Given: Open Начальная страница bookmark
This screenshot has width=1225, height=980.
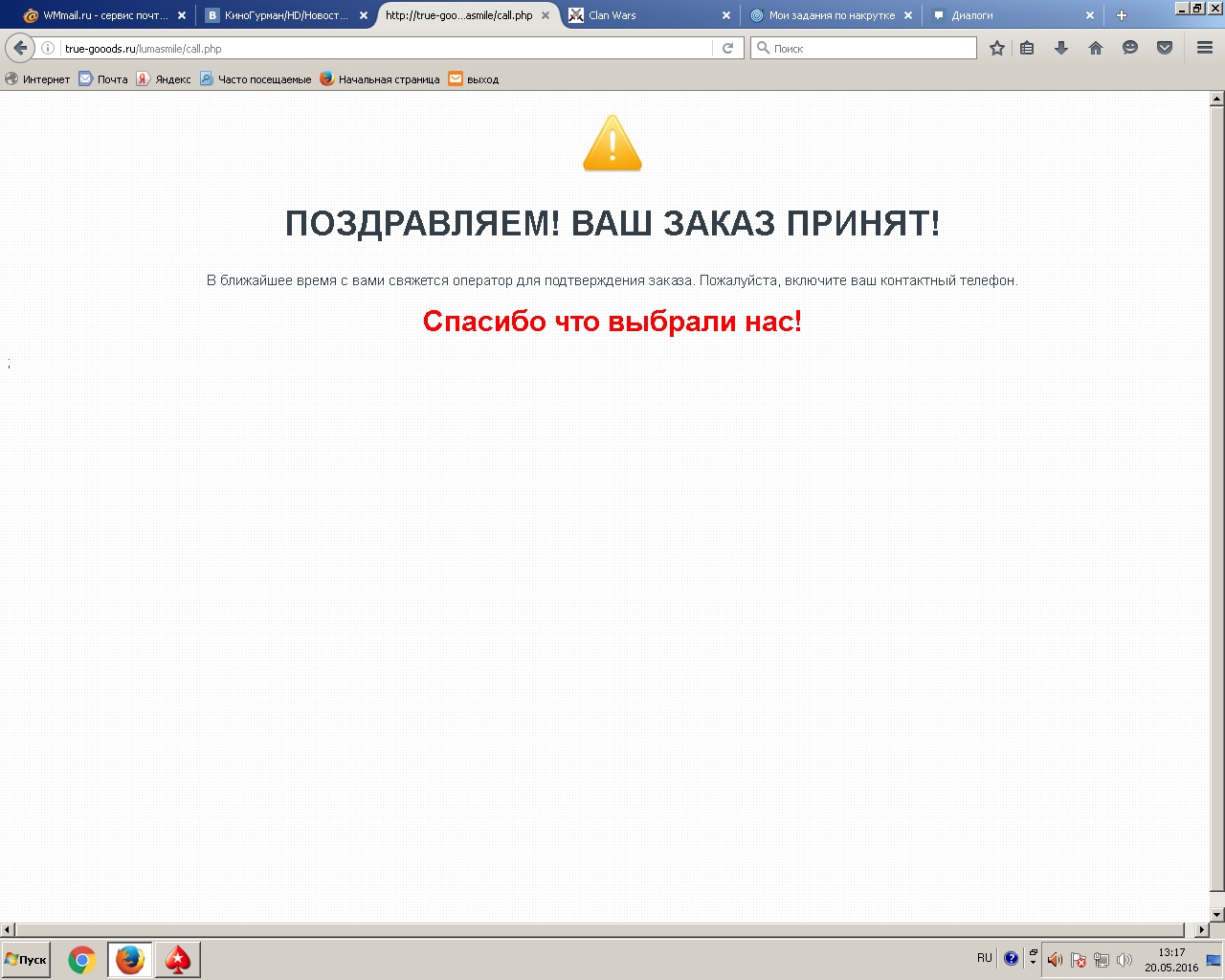Looking at the screenshot, I should click(x=380, y=79).
